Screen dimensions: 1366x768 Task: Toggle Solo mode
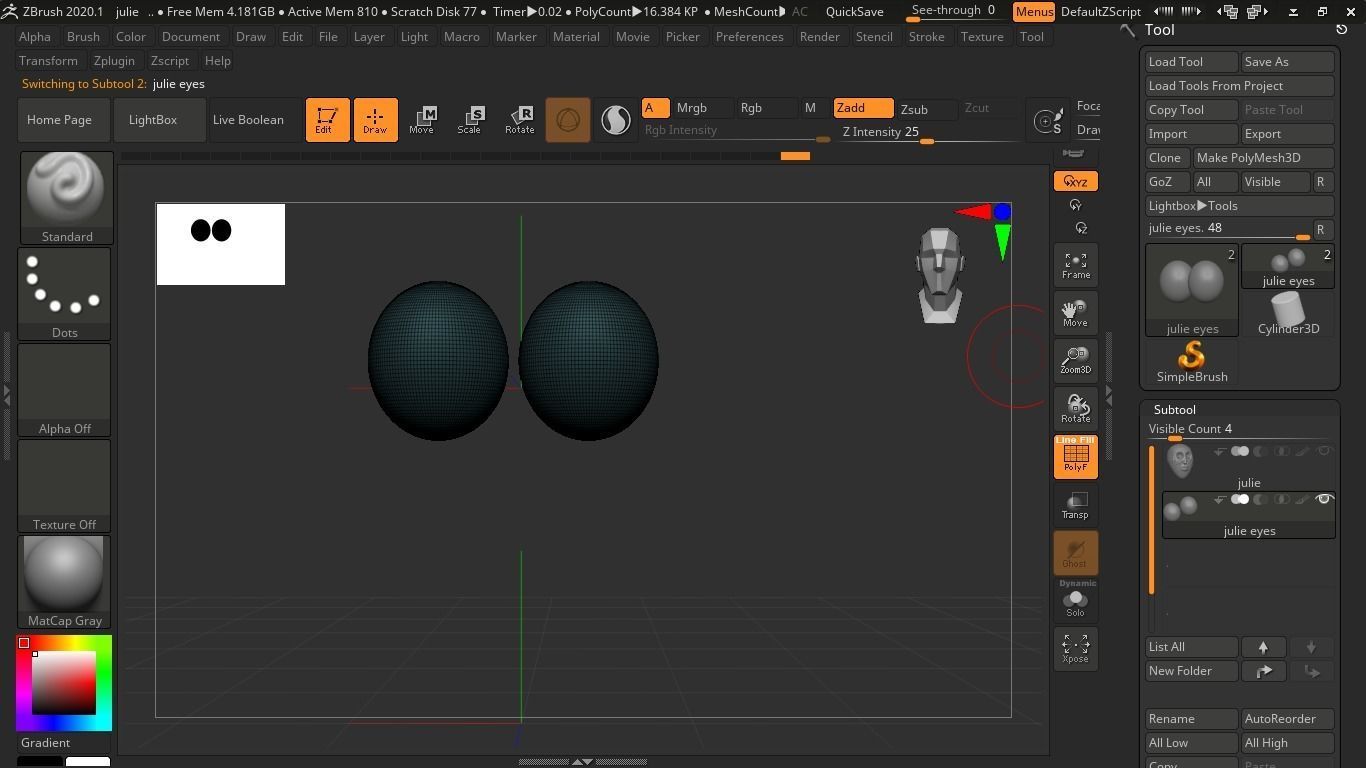pyautogui.click(x=1075, y=600)
